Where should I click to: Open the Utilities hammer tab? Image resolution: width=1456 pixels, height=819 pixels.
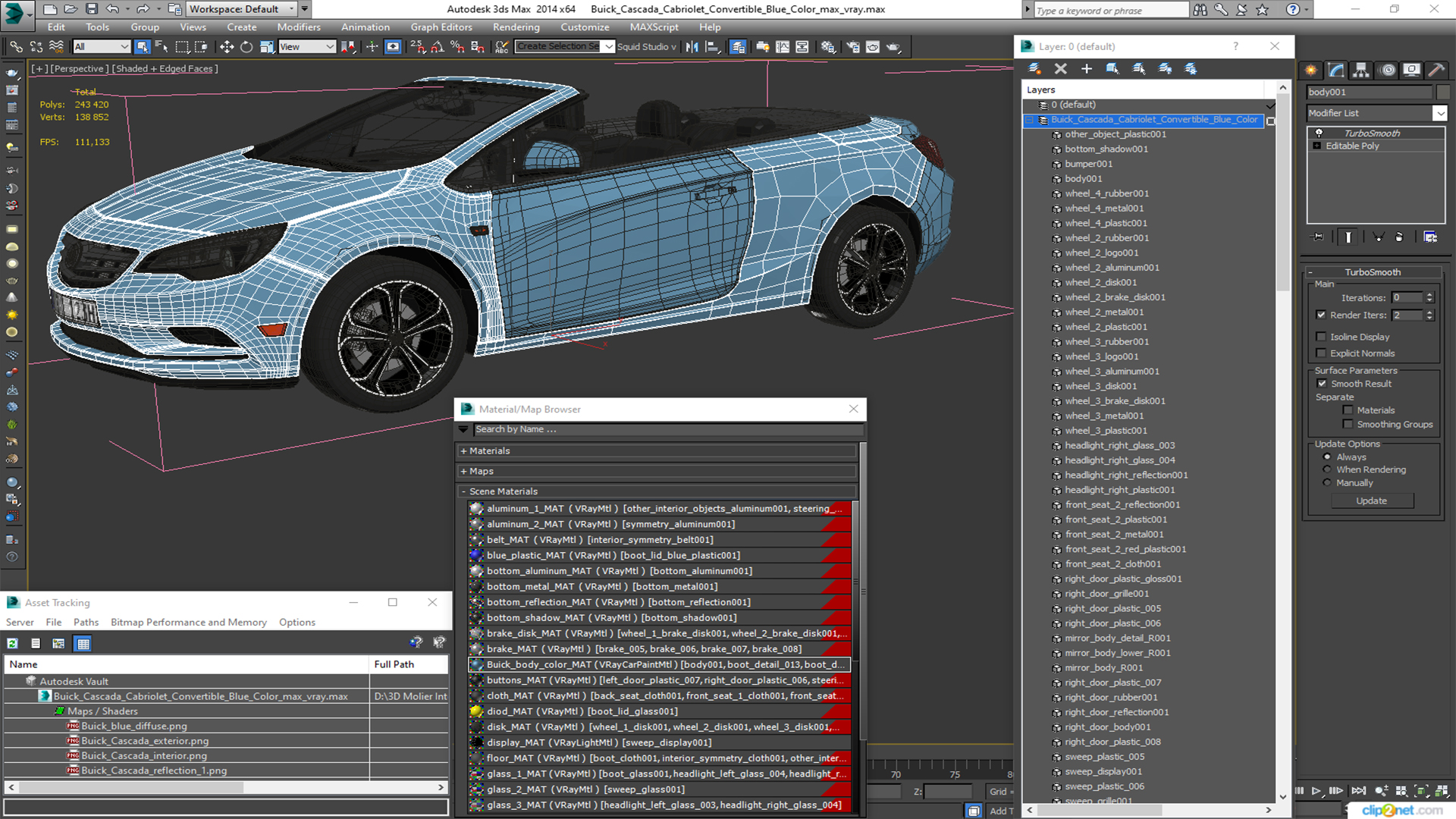pyautogui.click(x=1436, y=70)
